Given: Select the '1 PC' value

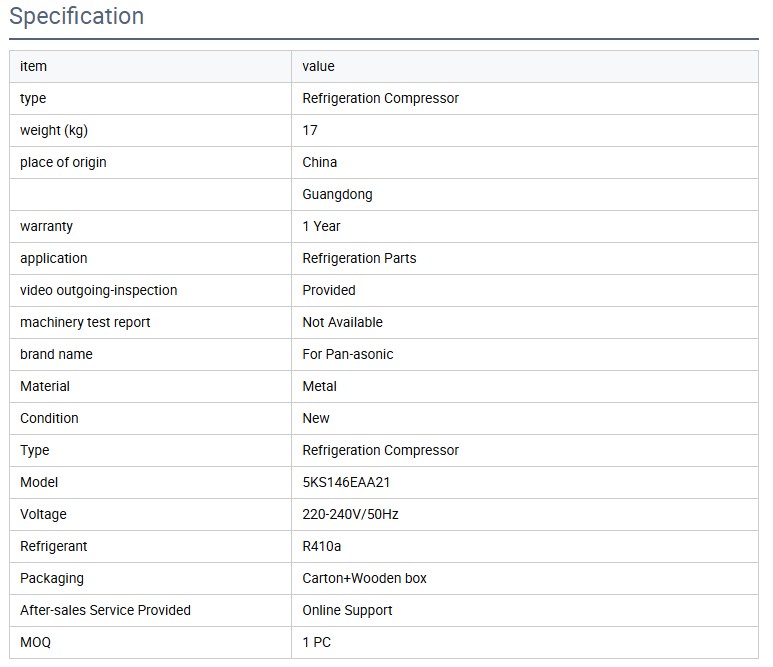Looking at the screenshot, I should [x=316, y=642].
